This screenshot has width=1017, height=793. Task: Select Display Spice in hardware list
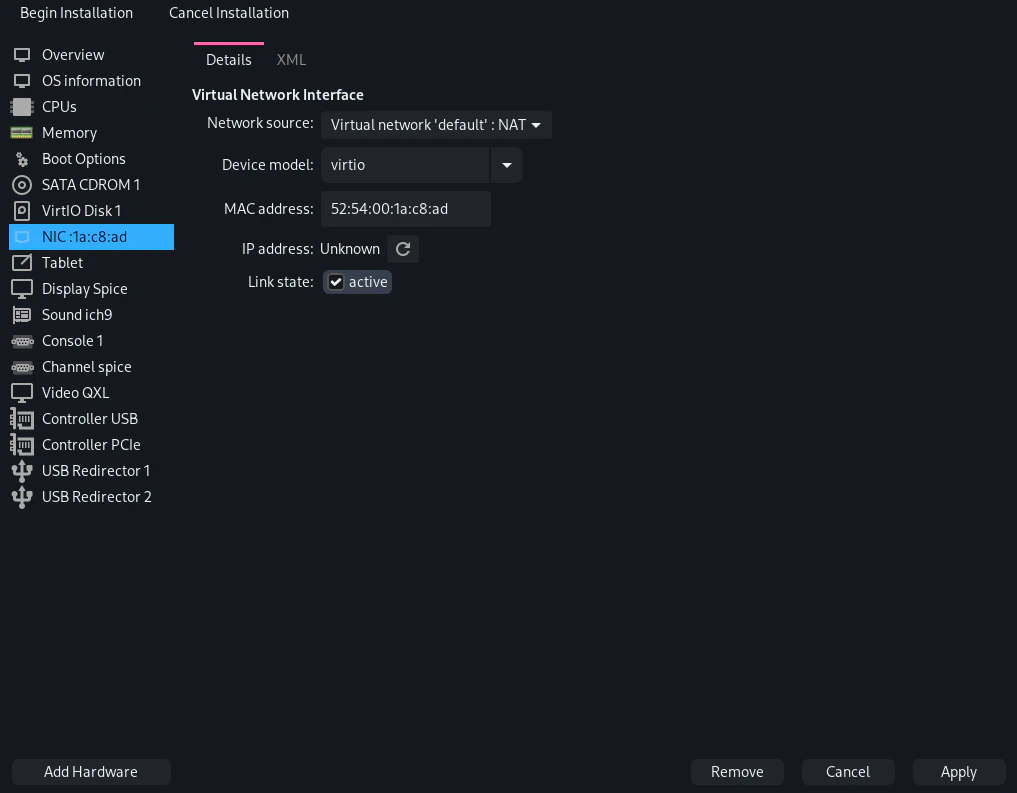85,289
